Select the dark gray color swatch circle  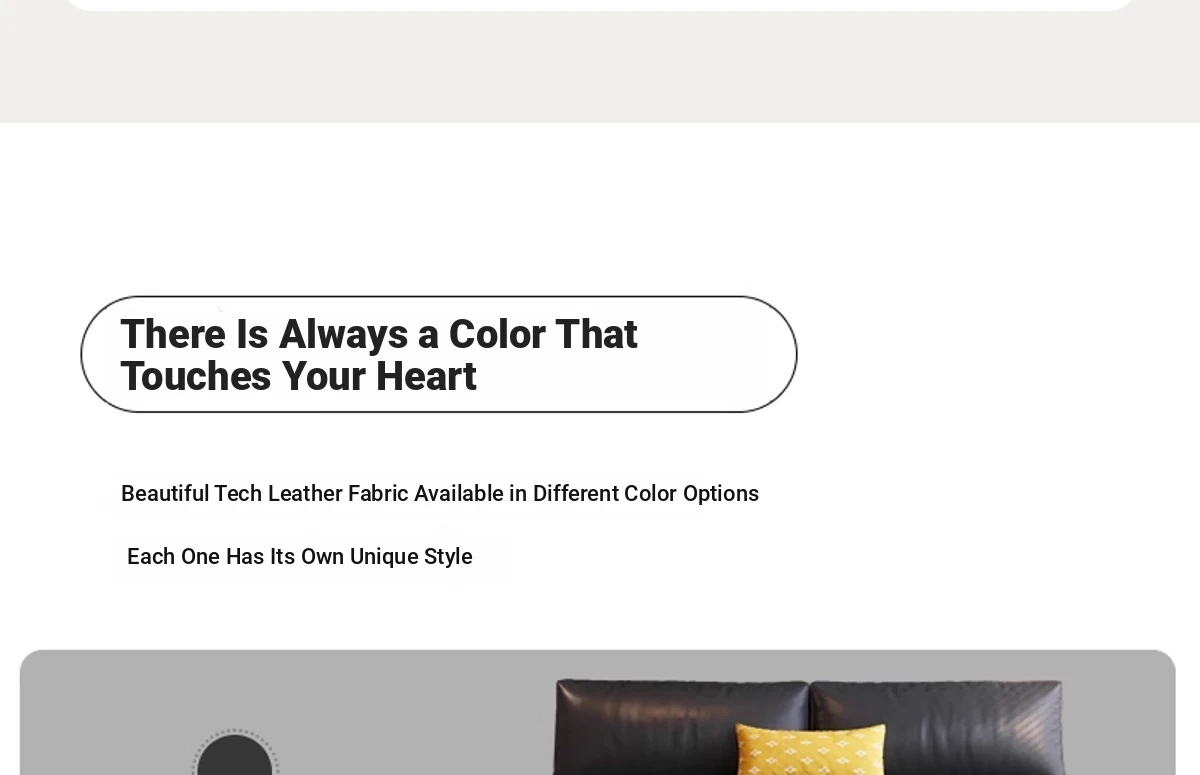coord(235,760)
